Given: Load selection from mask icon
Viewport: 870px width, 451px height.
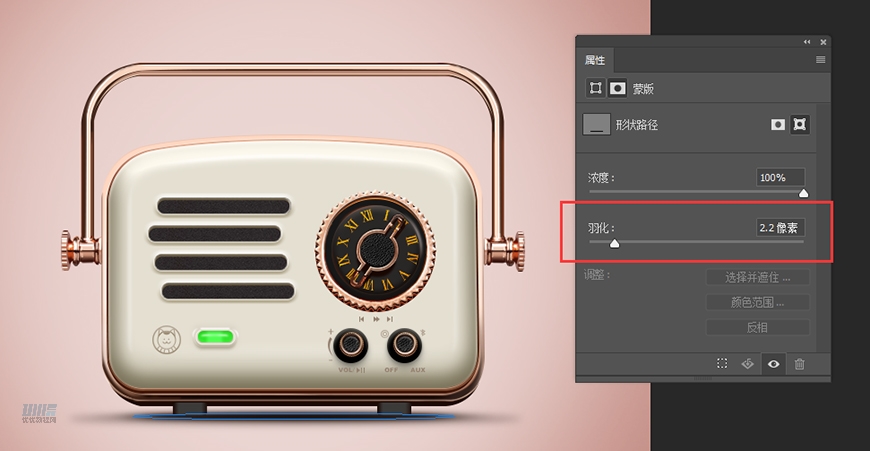Looking at the screenshot, I should [x=722, y=364].
